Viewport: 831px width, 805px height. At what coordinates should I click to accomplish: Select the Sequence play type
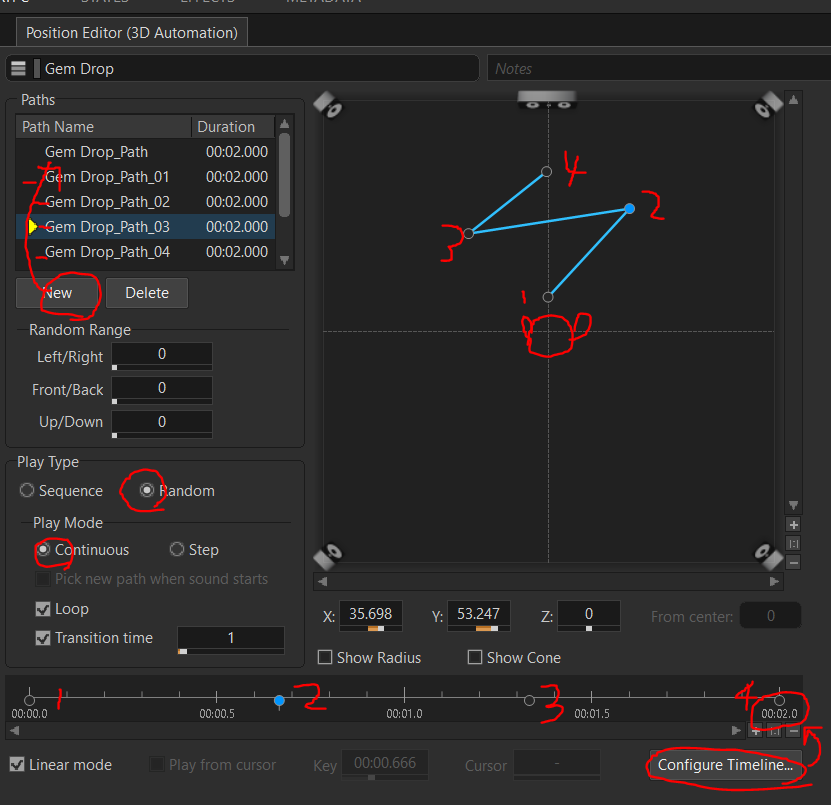click(x=26, y=490)
